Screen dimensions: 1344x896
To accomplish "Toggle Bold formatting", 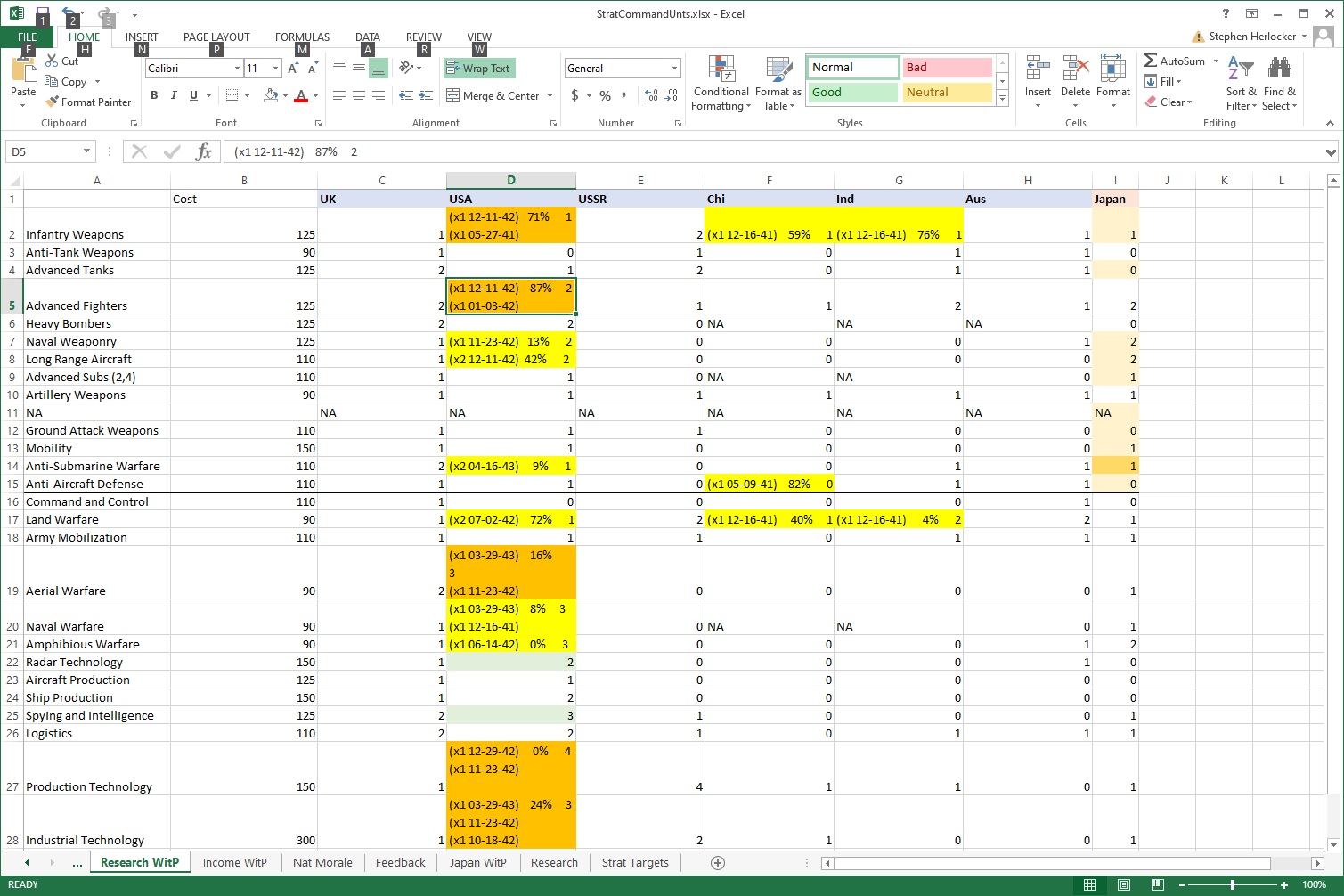I will pyautogui.click(x=154, y=95).
